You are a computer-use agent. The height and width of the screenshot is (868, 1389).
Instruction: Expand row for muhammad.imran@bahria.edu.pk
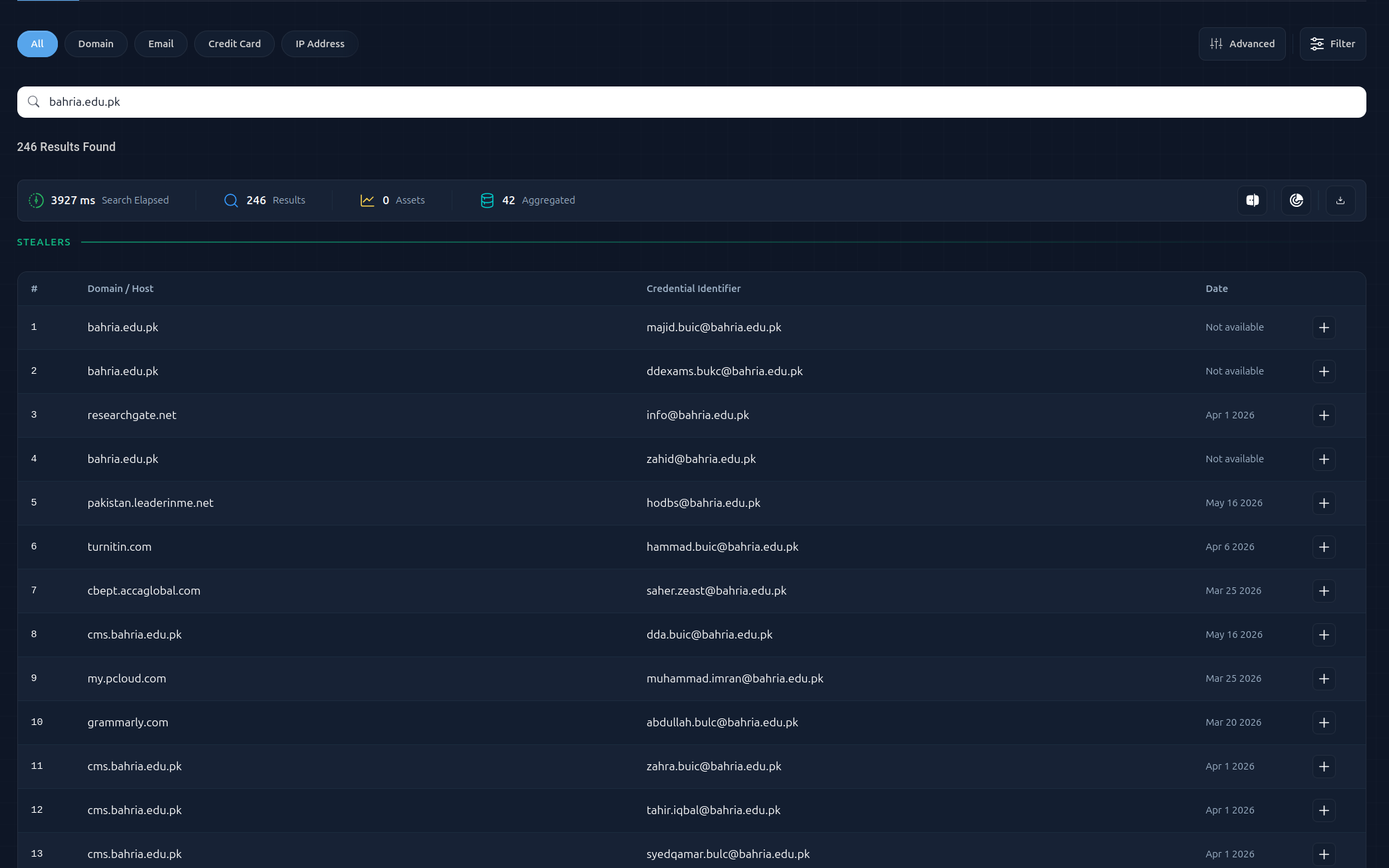pos(1324,678)
